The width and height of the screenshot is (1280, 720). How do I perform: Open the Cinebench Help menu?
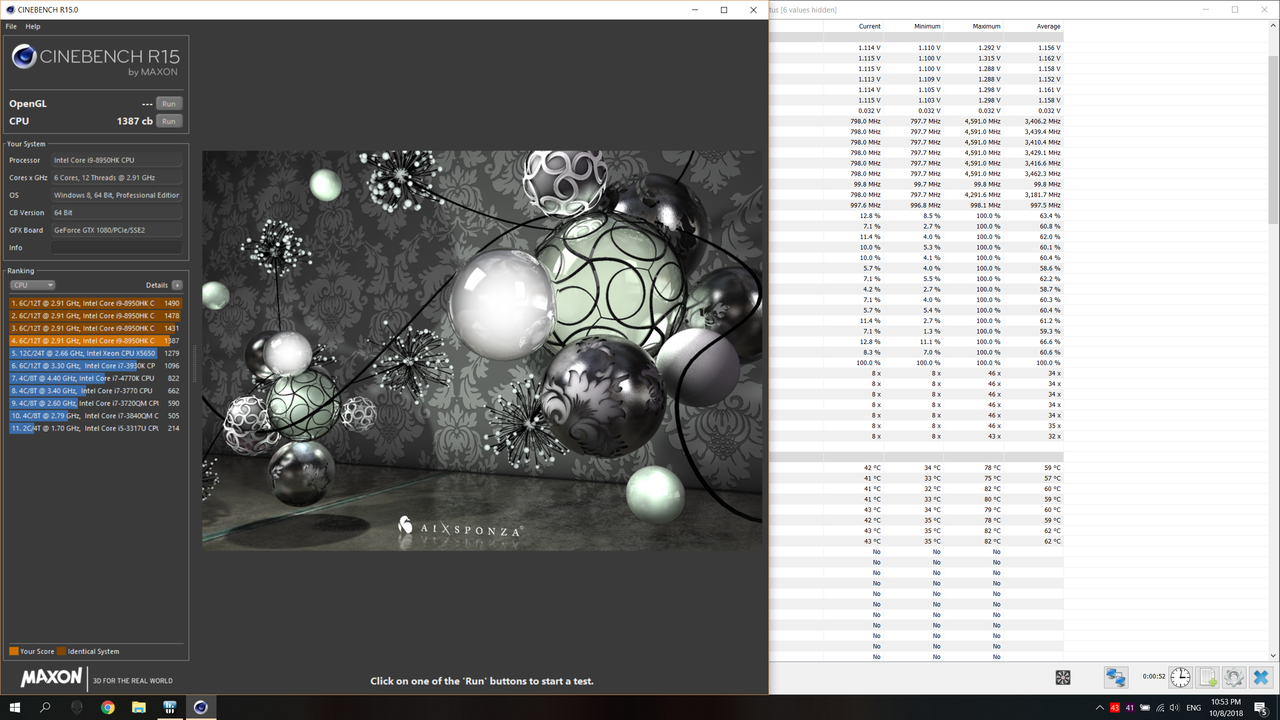click(x=33, y=26)
